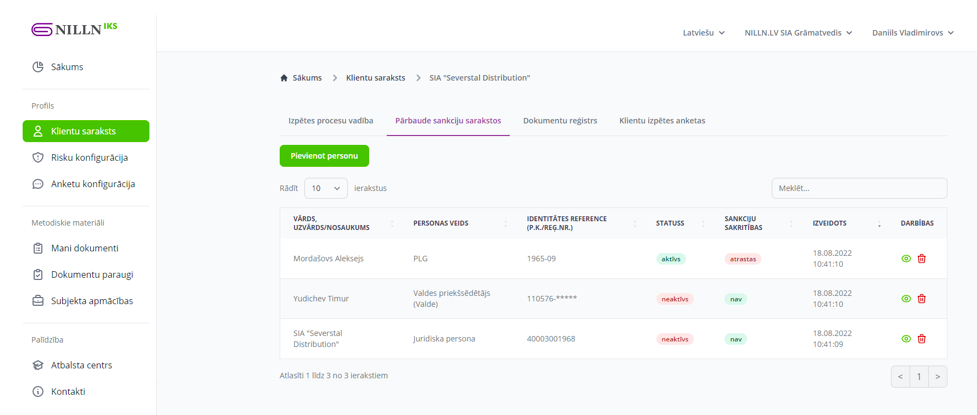Image resolution: width=977 pixels, height=415 pixels.
Task: Go to Mani dokumenti
Action: [84, 248]
